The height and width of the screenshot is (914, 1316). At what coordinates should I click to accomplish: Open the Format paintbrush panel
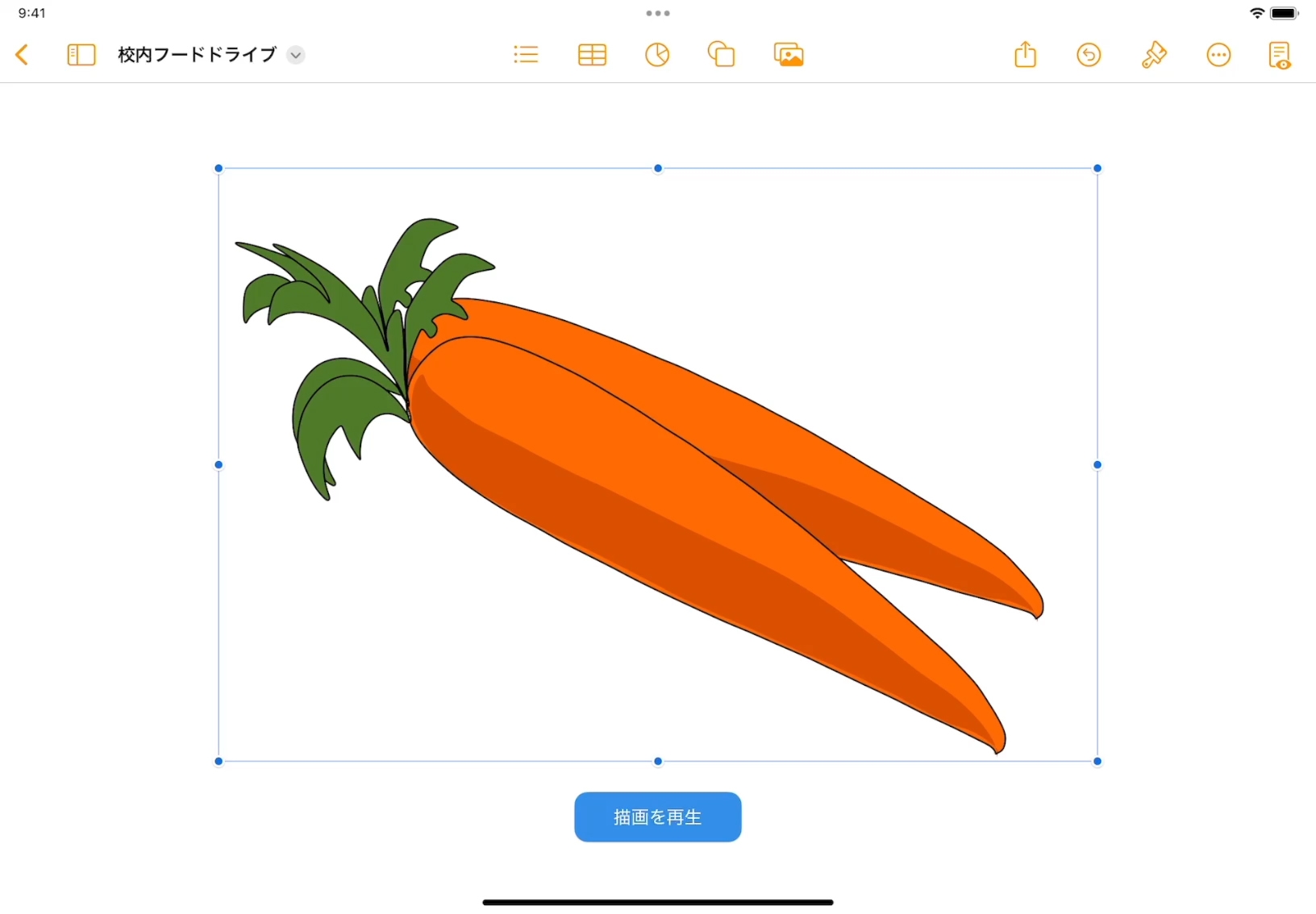click(1154, 55)
